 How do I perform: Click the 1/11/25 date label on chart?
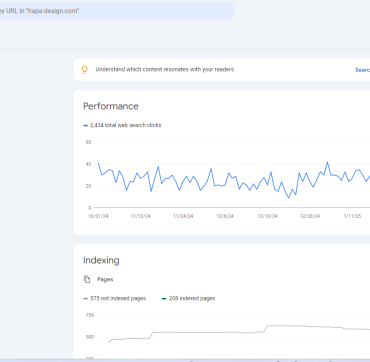pyautogui.click(x=352, y=216)
